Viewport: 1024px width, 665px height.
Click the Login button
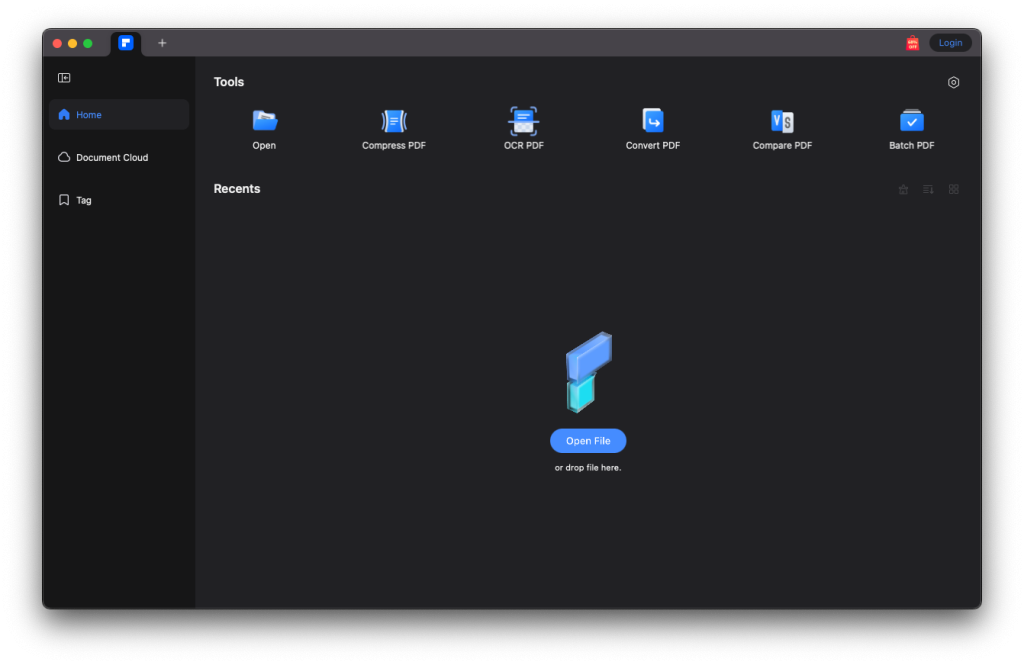(949, 42)
